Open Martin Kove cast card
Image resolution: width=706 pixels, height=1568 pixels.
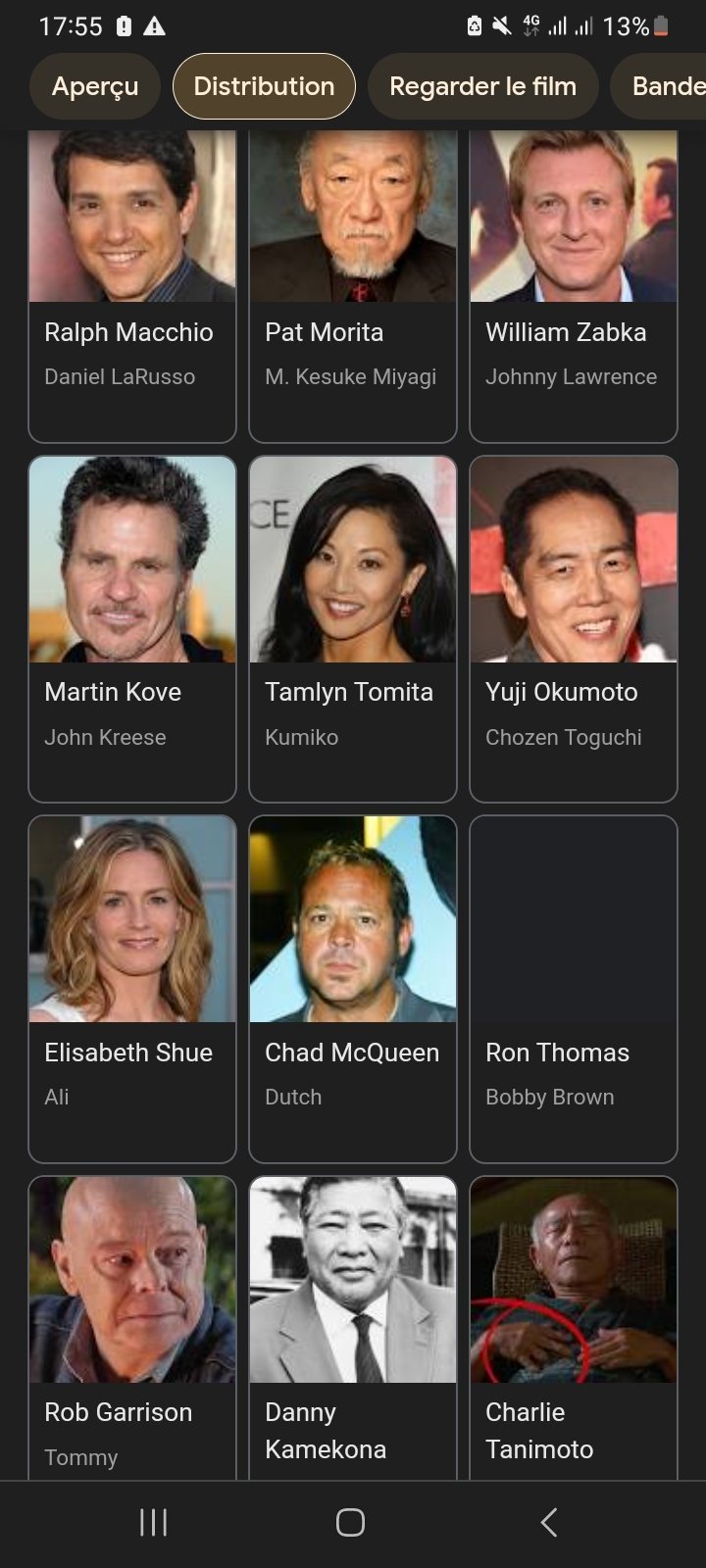coord(132,629)
